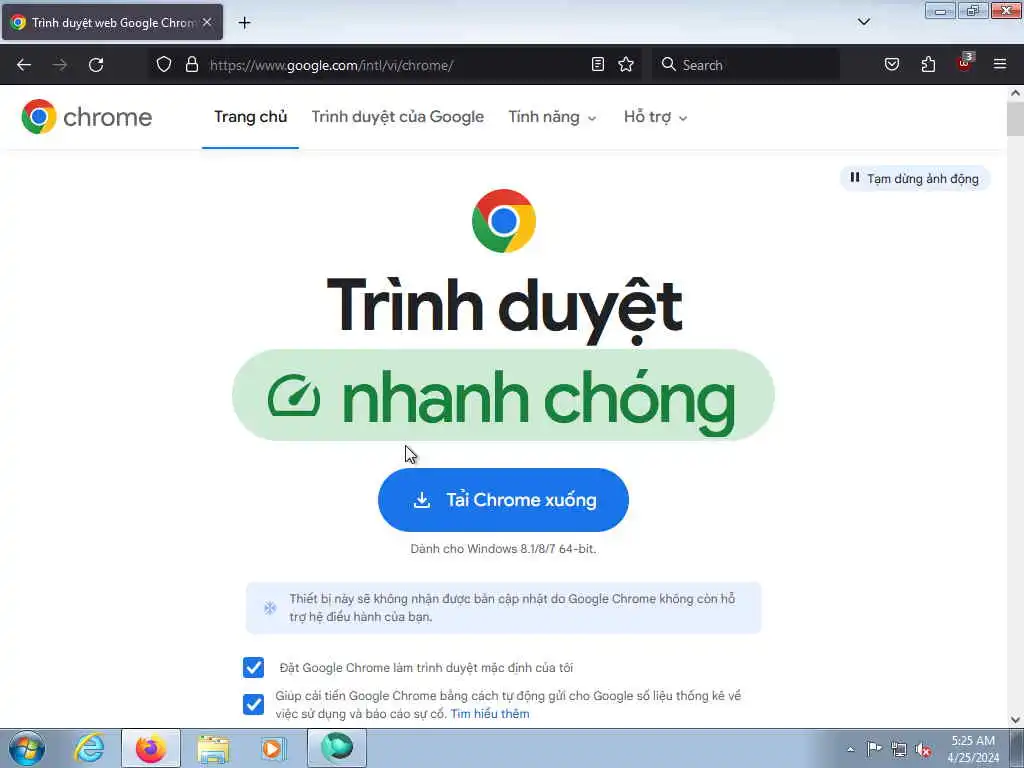Open the tracking protection shield icon
Screen dimensions: 1024x768
[x=164, y=64]
